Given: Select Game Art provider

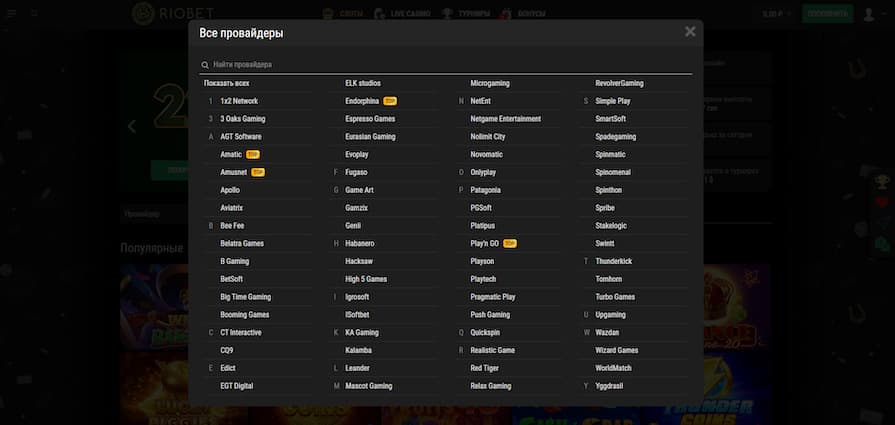Looking at the screenshot, I should [360, 190].
